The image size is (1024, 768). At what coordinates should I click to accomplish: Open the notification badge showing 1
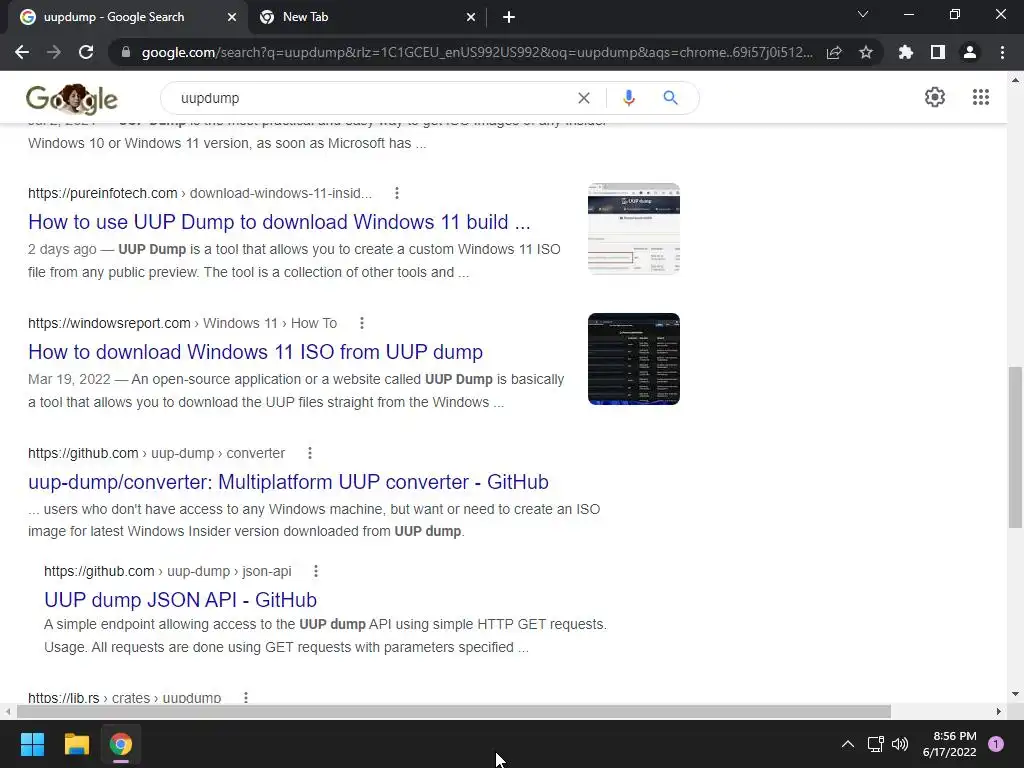click(x=996, y=744)
